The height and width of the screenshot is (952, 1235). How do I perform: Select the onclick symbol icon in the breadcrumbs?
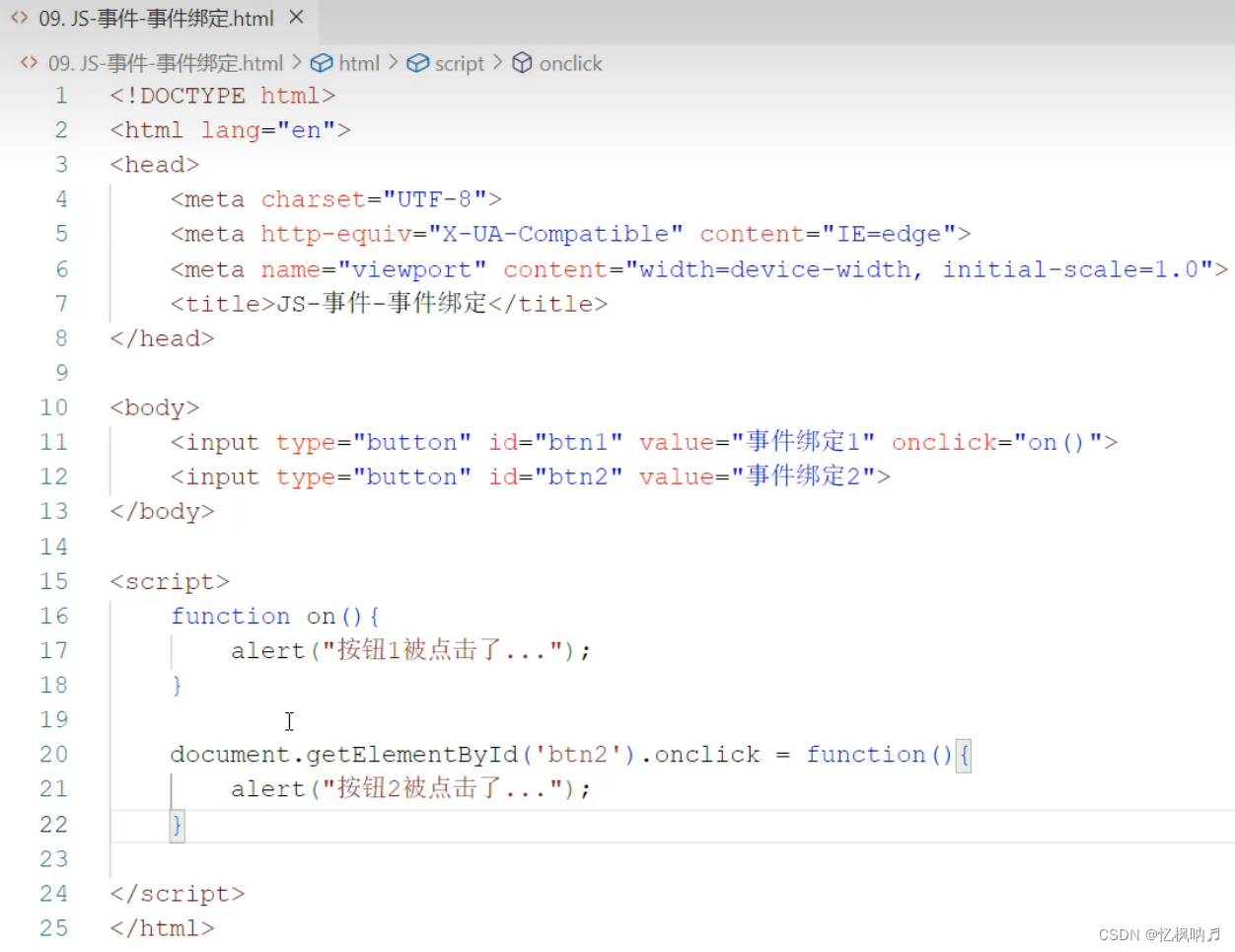tap(521, 62)
